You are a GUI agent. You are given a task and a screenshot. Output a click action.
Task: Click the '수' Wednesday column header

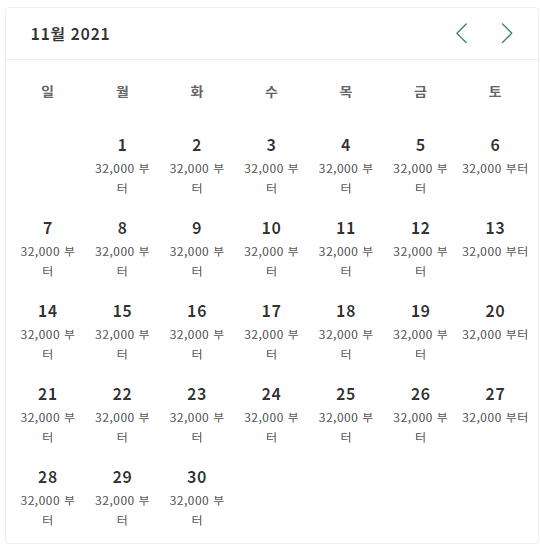pyautogui.click(x=271, y=92)
